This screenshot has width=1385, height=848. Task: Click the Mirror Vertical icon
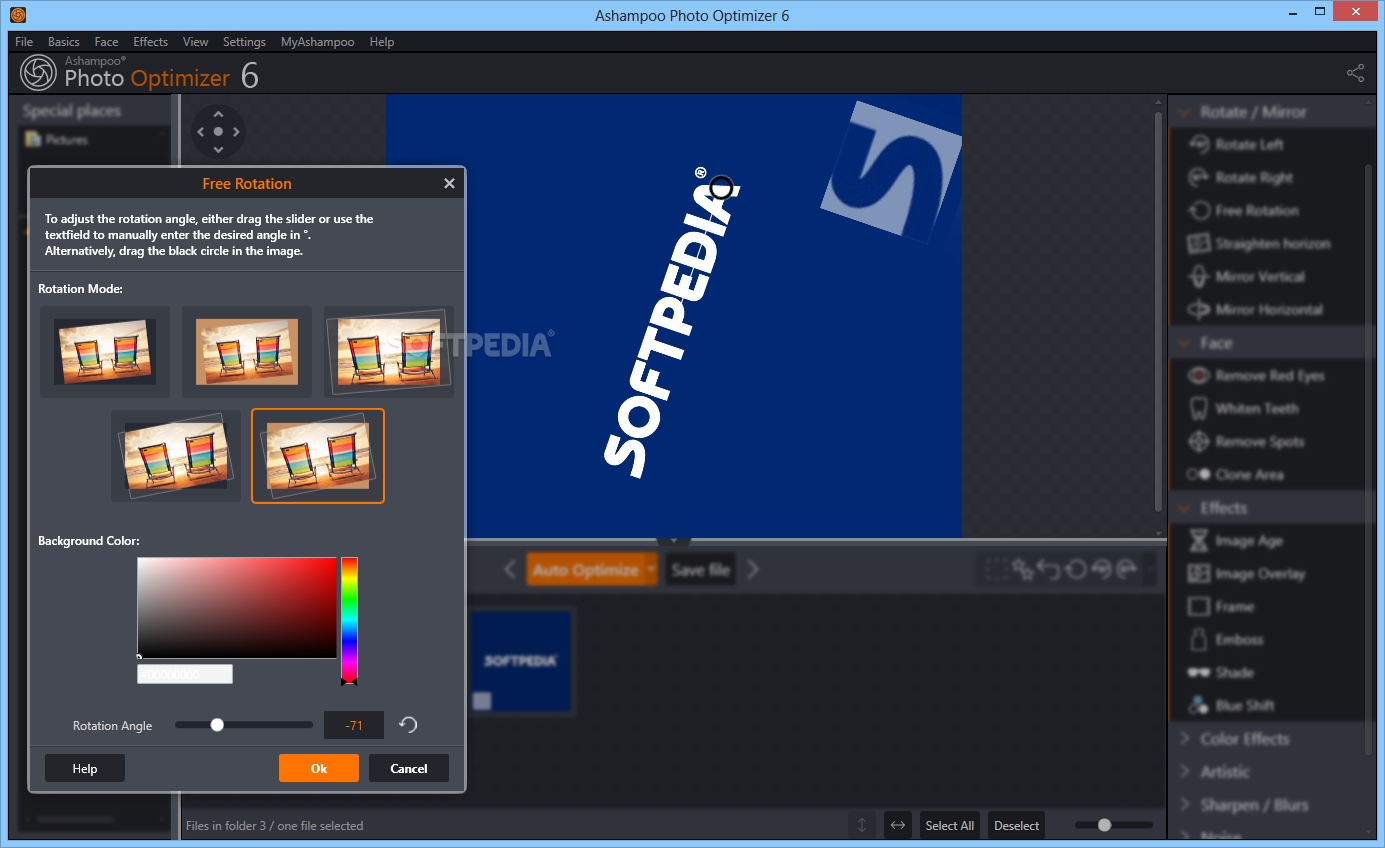[1198, 277]
